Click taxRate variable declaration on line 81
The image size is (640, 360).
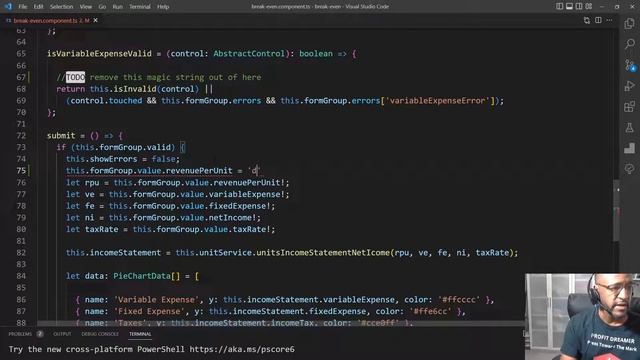[102, 229]
